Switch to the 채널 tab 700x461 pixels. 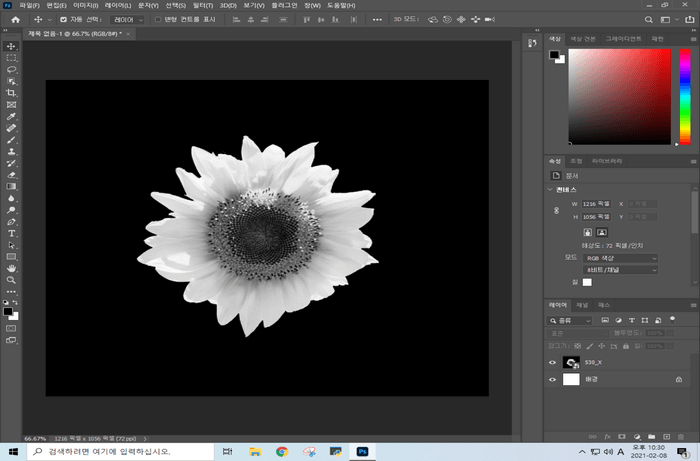581,304
